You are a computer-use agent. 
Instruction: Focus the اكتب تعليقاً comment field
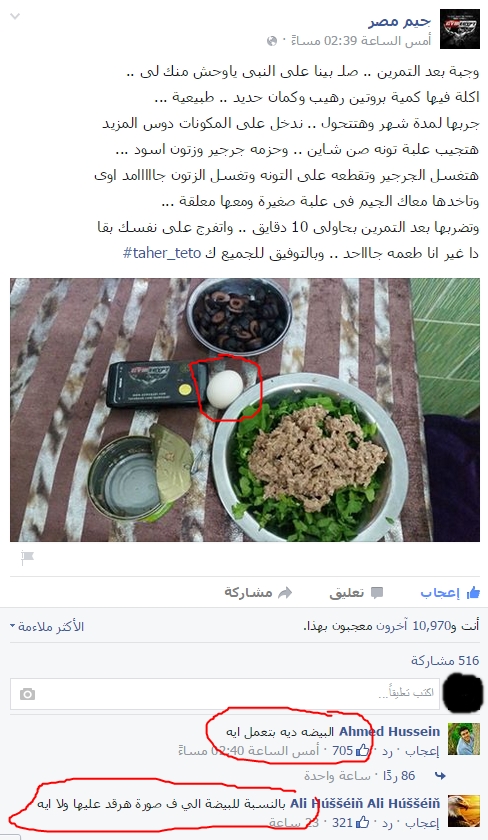tap(225, 694)
